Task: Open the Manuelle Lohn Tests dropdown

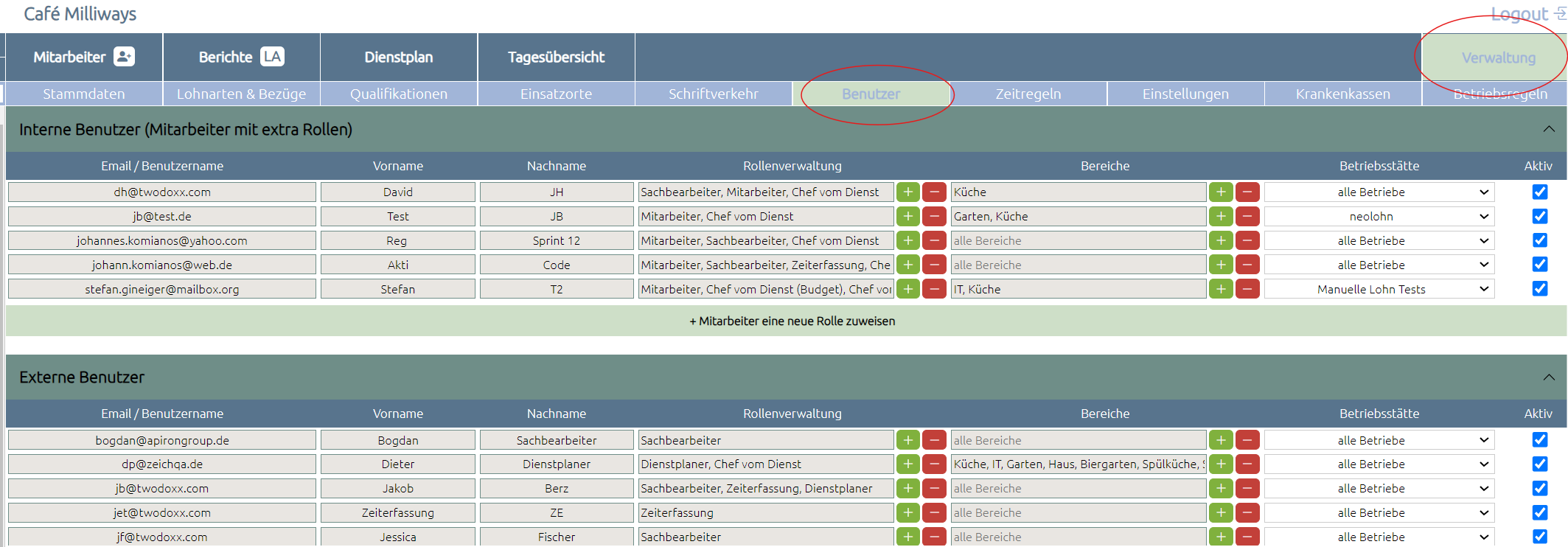Action: (x=1379, y=289)
